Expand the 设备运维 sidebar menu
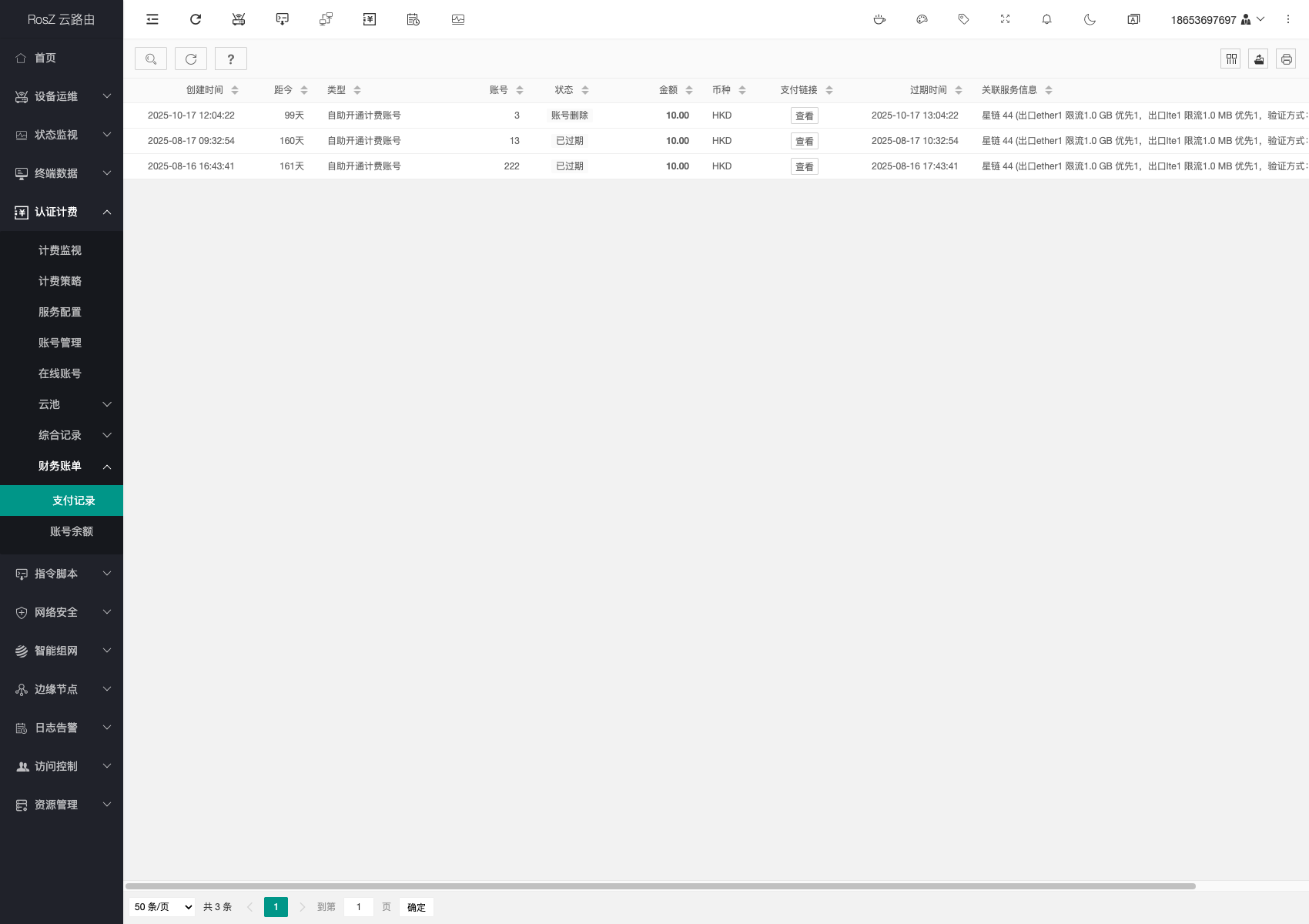This screenshot has width=1309, height=924. coord(62,96)
